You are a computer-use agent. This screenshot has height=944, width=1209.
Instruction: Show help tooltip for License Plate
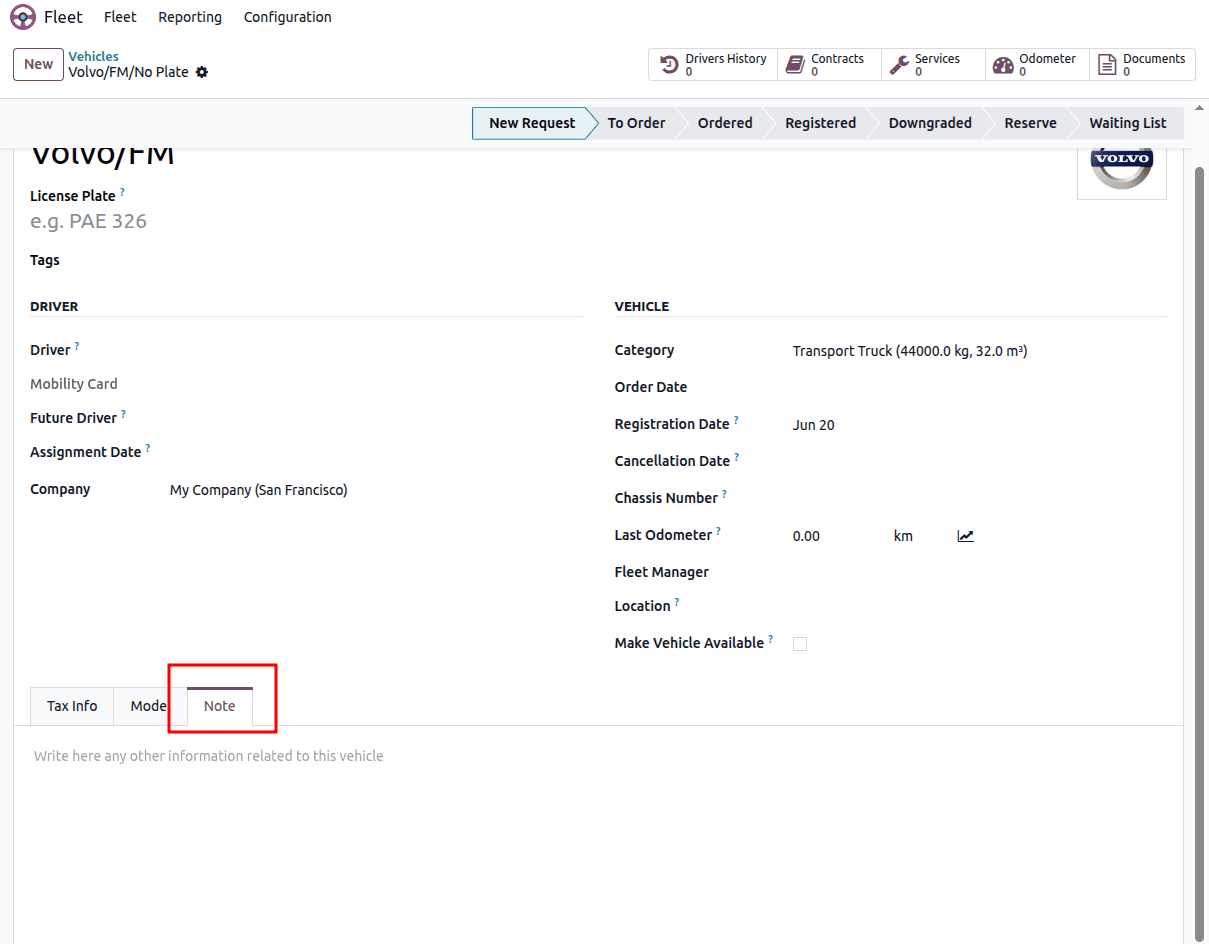pyautogui.click(x=123, y=191)
